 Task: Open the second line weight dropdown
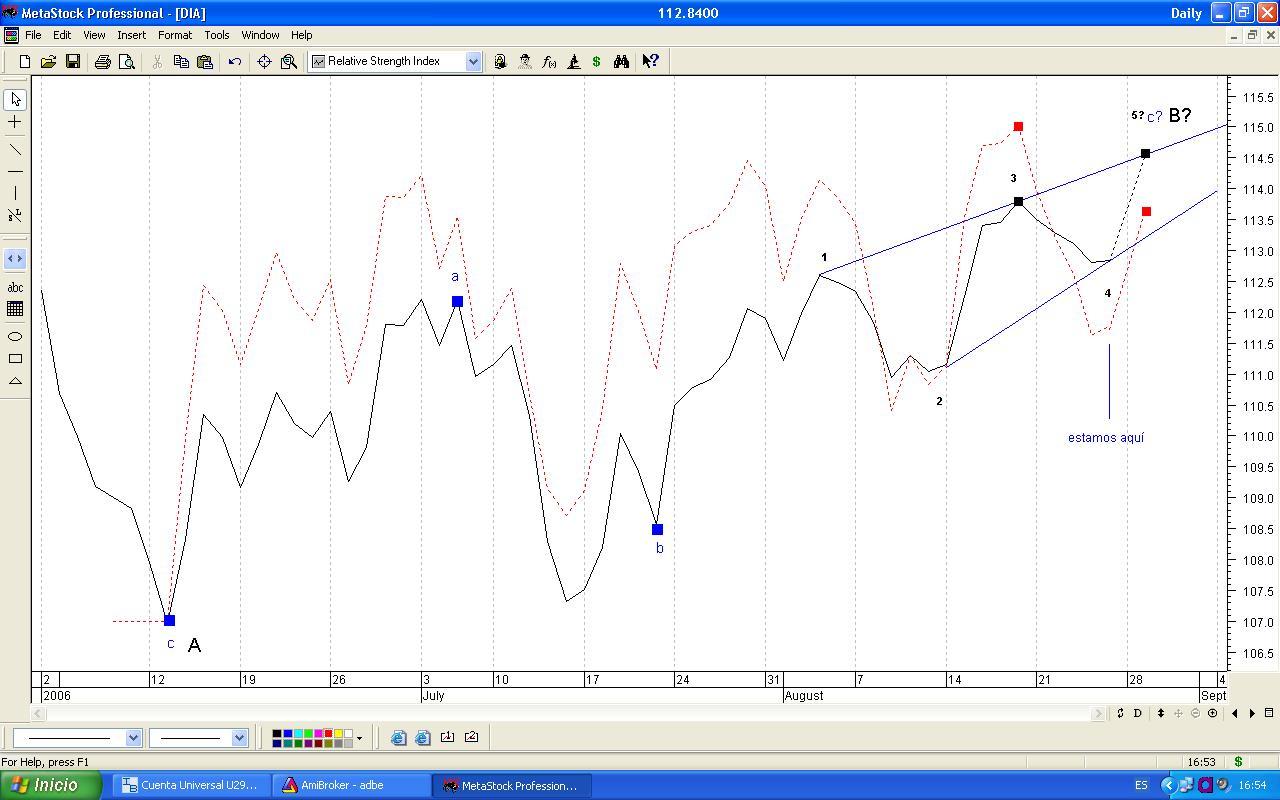pyautogui.click(x=239, y=738)
